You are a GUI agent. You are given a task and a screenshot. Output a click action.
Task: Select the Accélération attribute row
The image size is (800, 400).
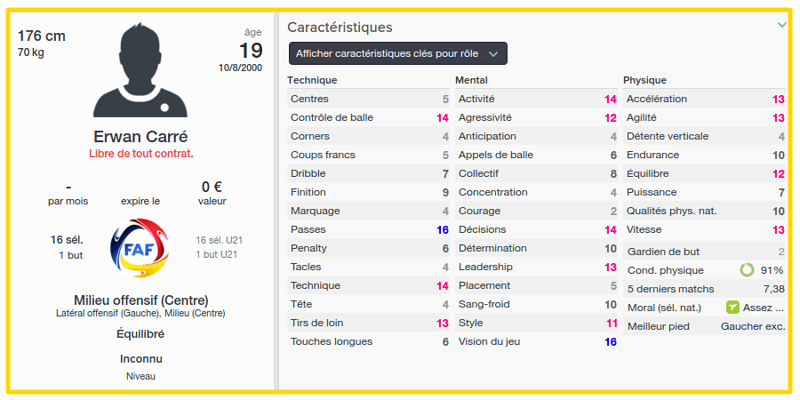(705, 99)
